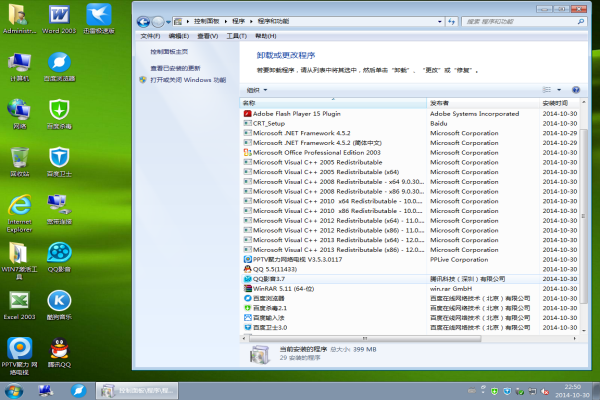The width and height of the screenshot is (600, 400).
Task: Launch Kugou music K icon
Action: point(59,305)
